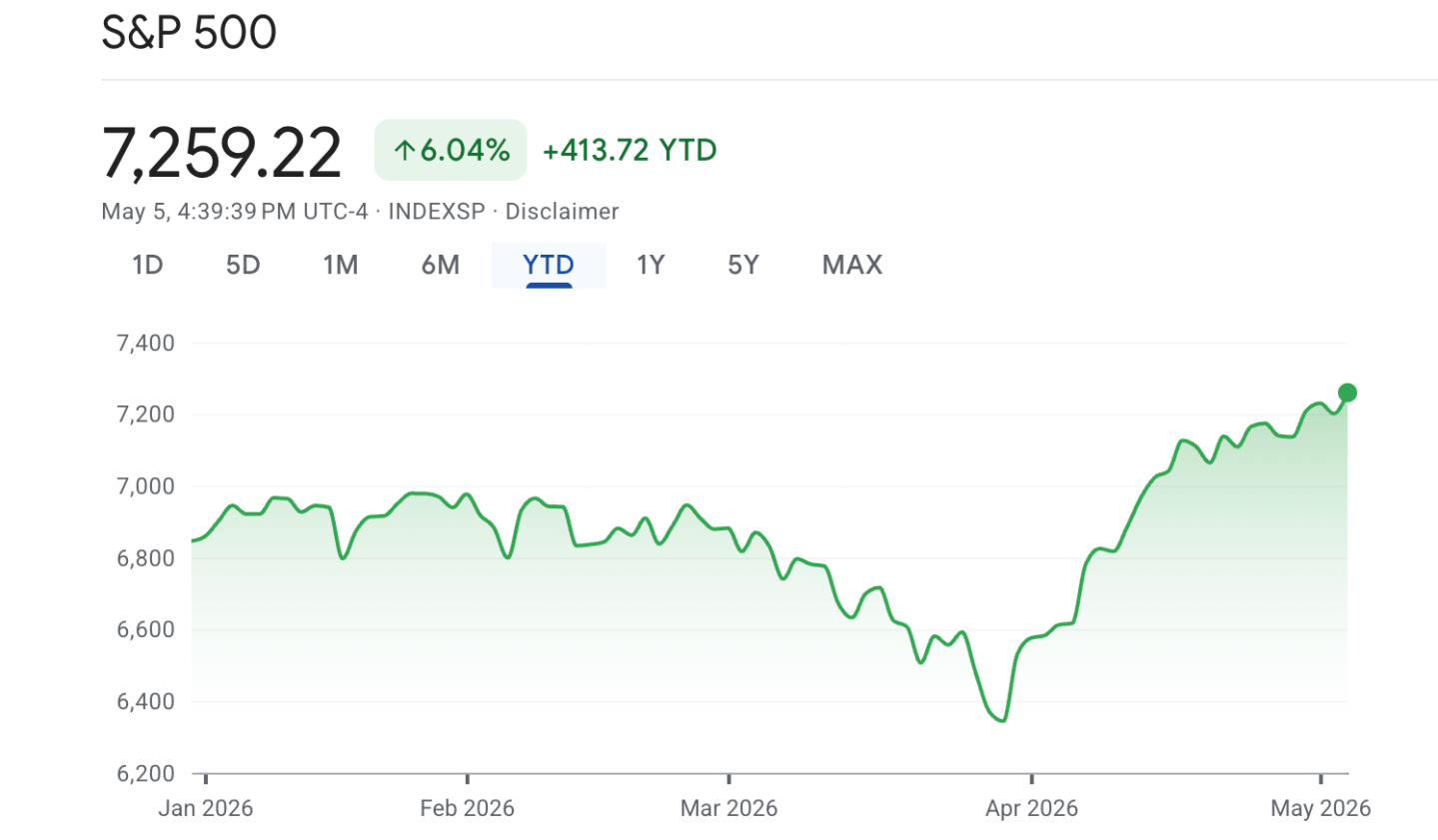The image size is (1438, 840).
Task: Click the Mar 2026 axis label
Action: coord(728,808)
